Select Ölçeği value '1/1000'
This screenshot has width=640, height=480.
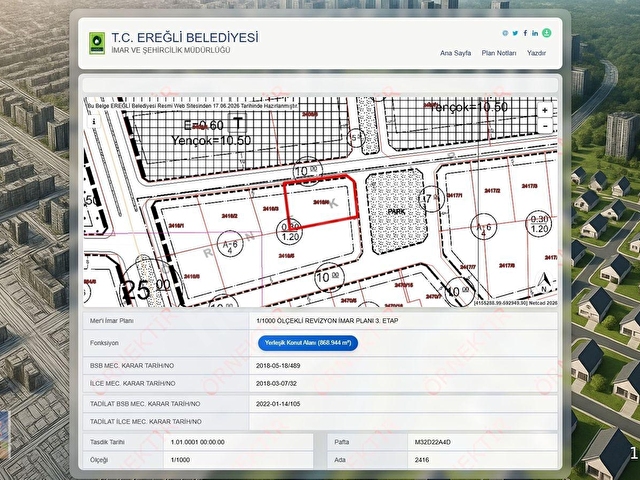pos(180,460)
